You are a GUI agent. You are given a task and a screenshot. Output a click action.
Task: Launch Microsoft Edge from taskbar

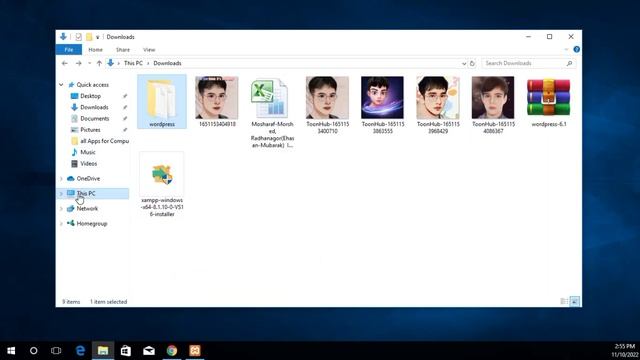tap(80, 351)
